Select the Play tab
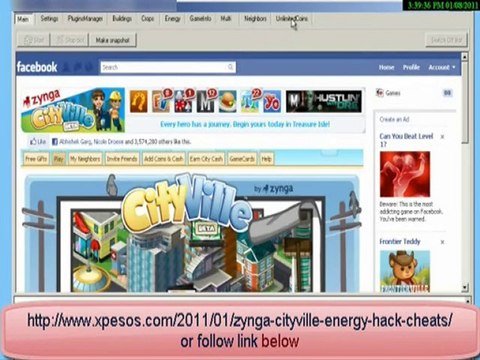This screenshot has height=360, width=480. (59, 159)
